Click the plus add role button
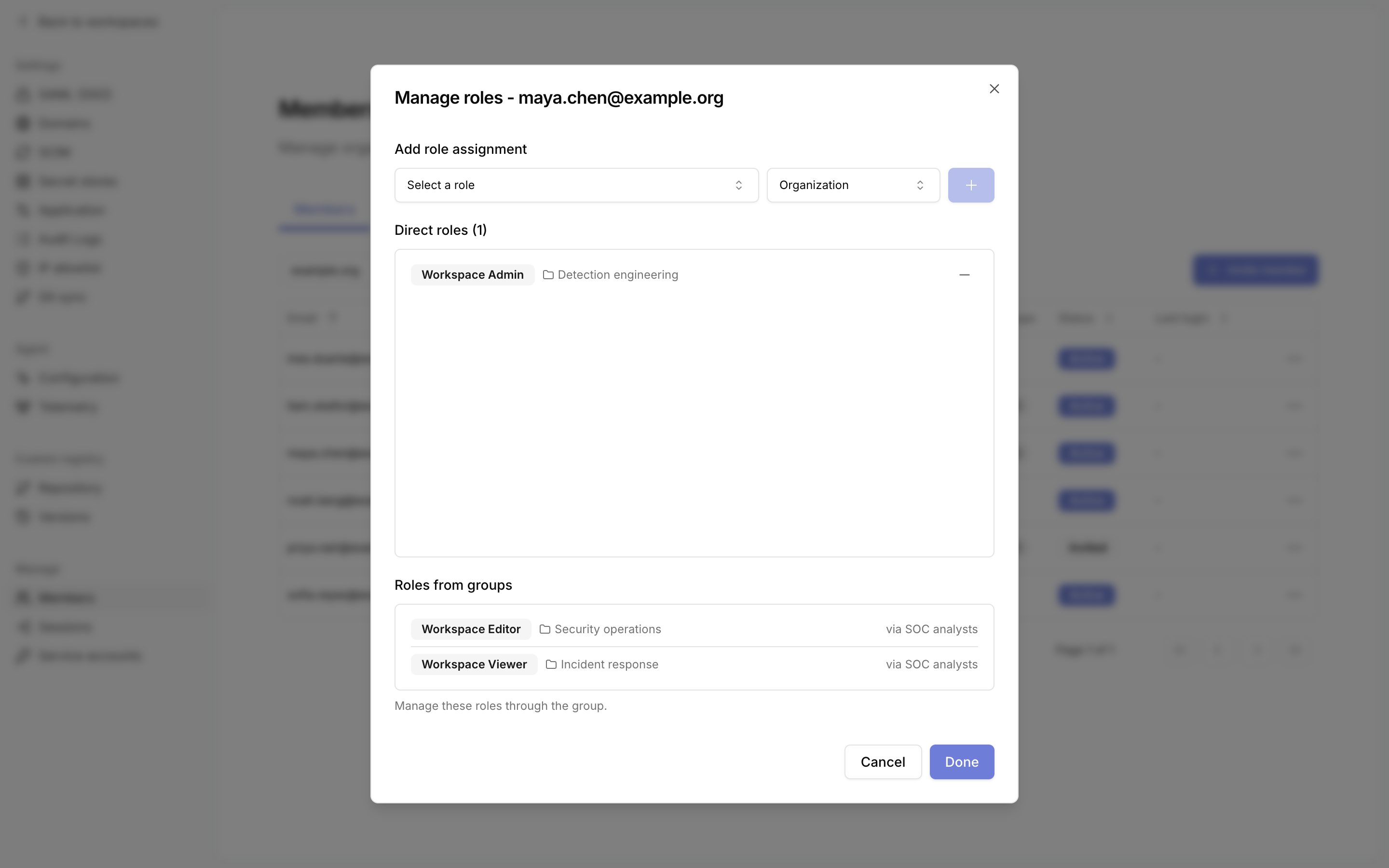1389x868 pixels. tap(970, 185)
